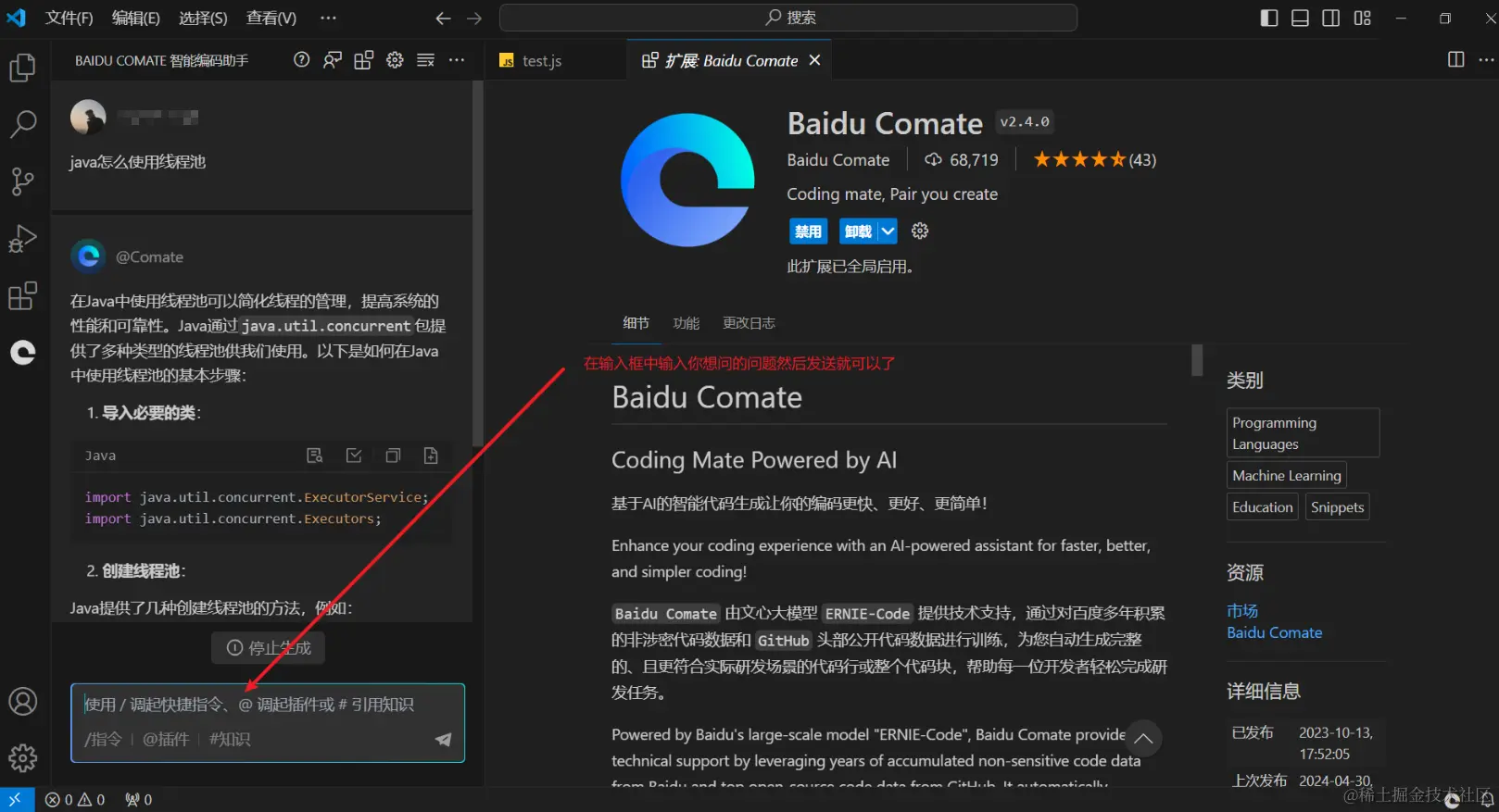This screenshot has width=1499, height=812.
Task: Click the #知识 knowledge hint
Action: tap(230, 740)
